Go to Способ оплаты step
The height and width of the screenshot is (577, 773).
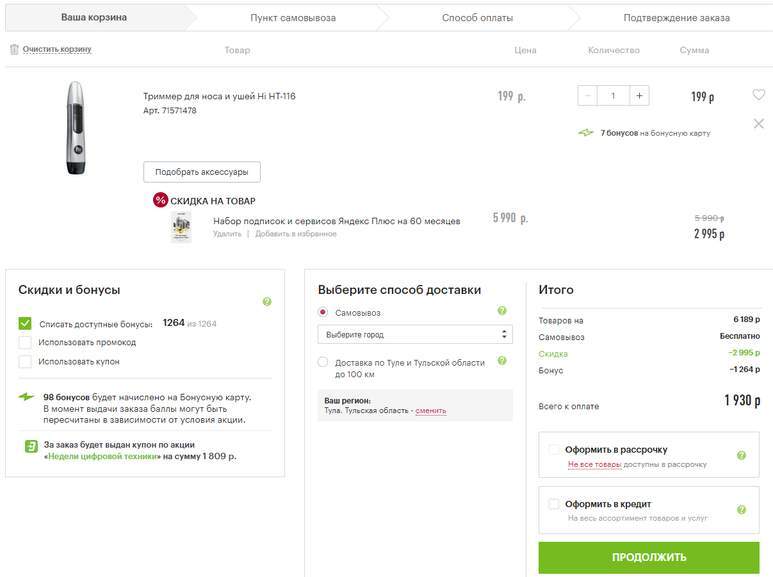coord(477,18)
